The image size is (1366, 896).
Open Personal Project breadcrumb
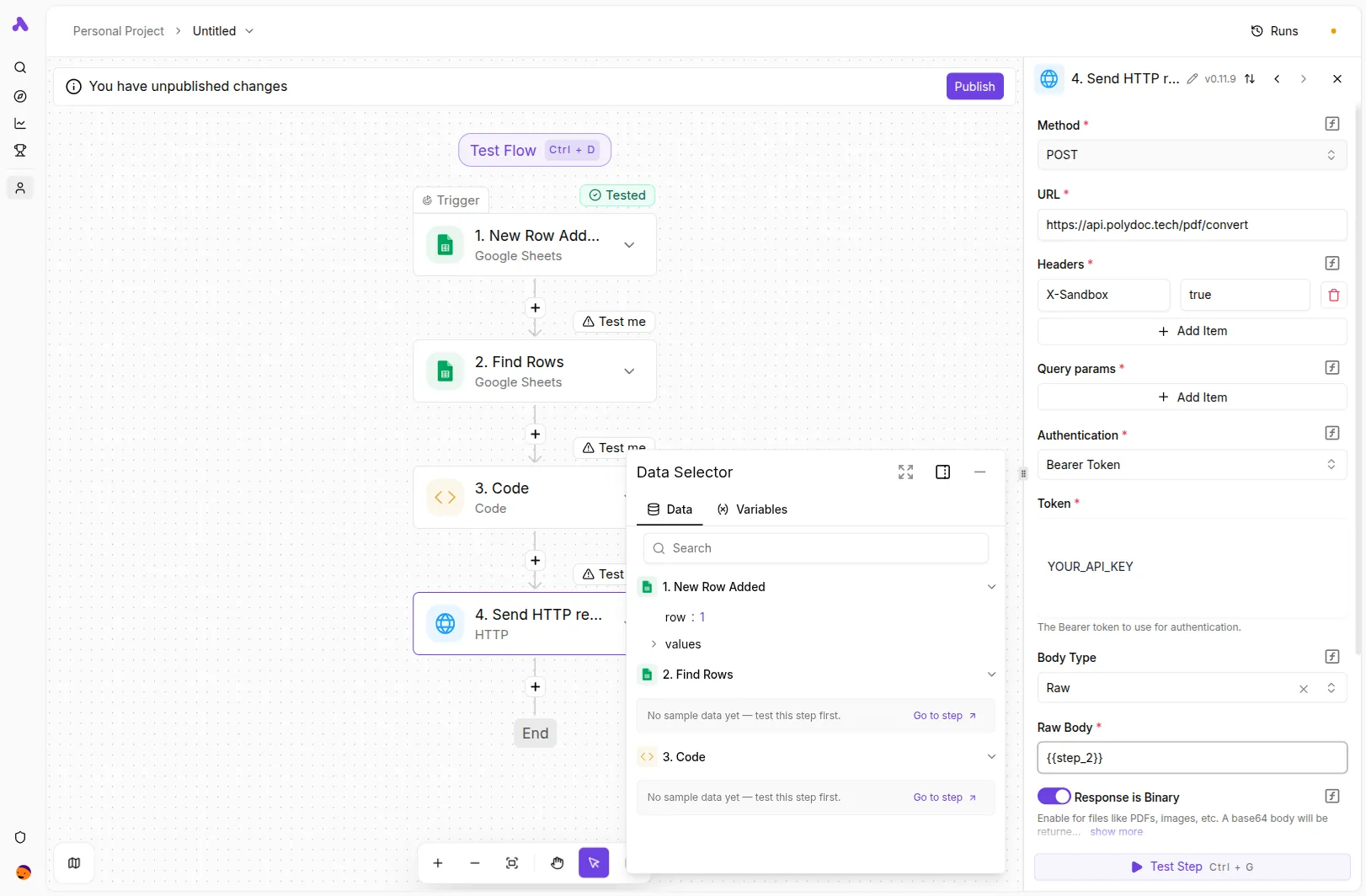click(119, 31)
